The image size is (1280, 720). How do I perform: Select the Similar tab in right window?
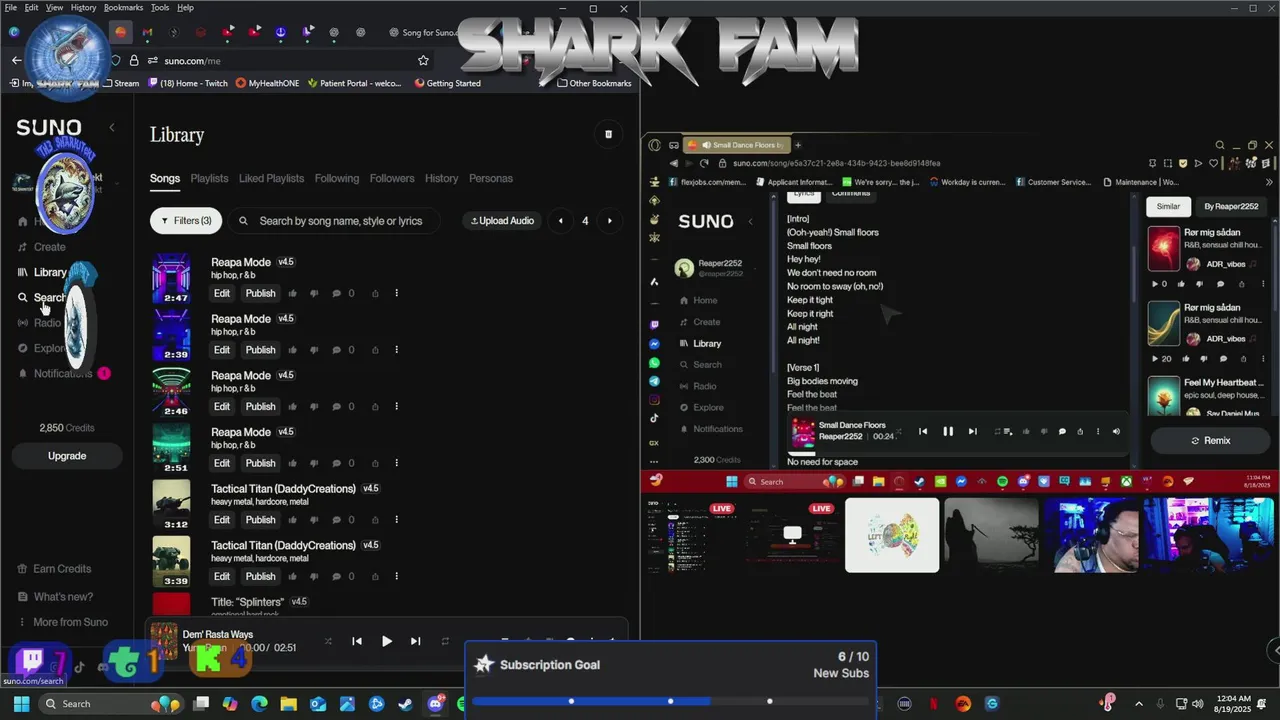tap(1168, 206)
